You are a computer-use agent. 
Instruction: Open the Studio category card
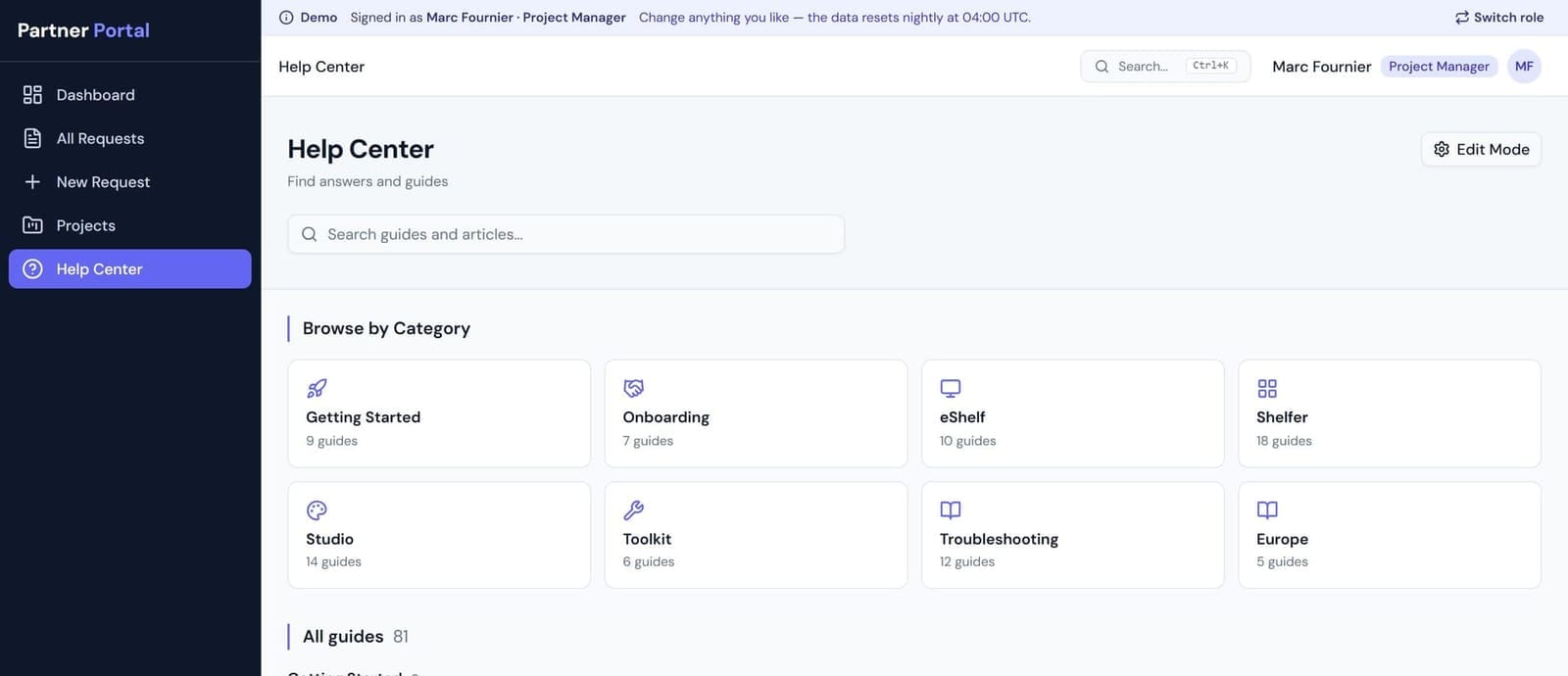[x=439, y=535]
